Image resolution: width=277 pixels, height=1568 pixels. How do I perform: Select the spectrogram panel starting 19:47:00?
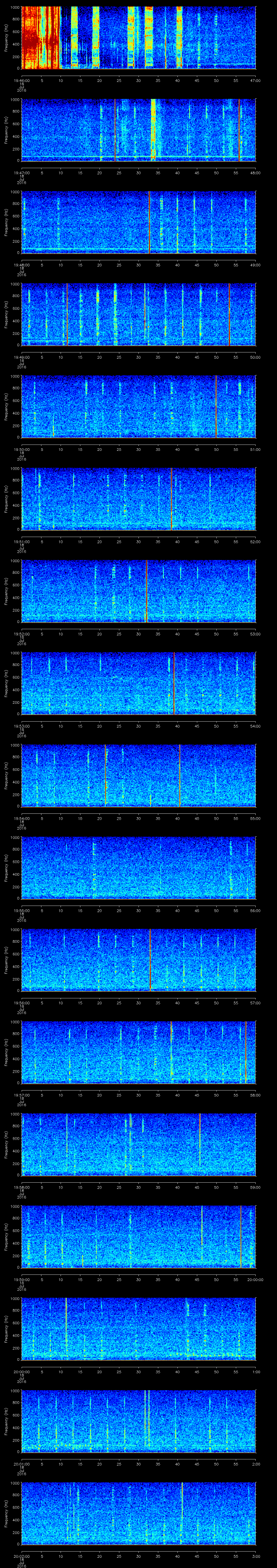(139, 130)
